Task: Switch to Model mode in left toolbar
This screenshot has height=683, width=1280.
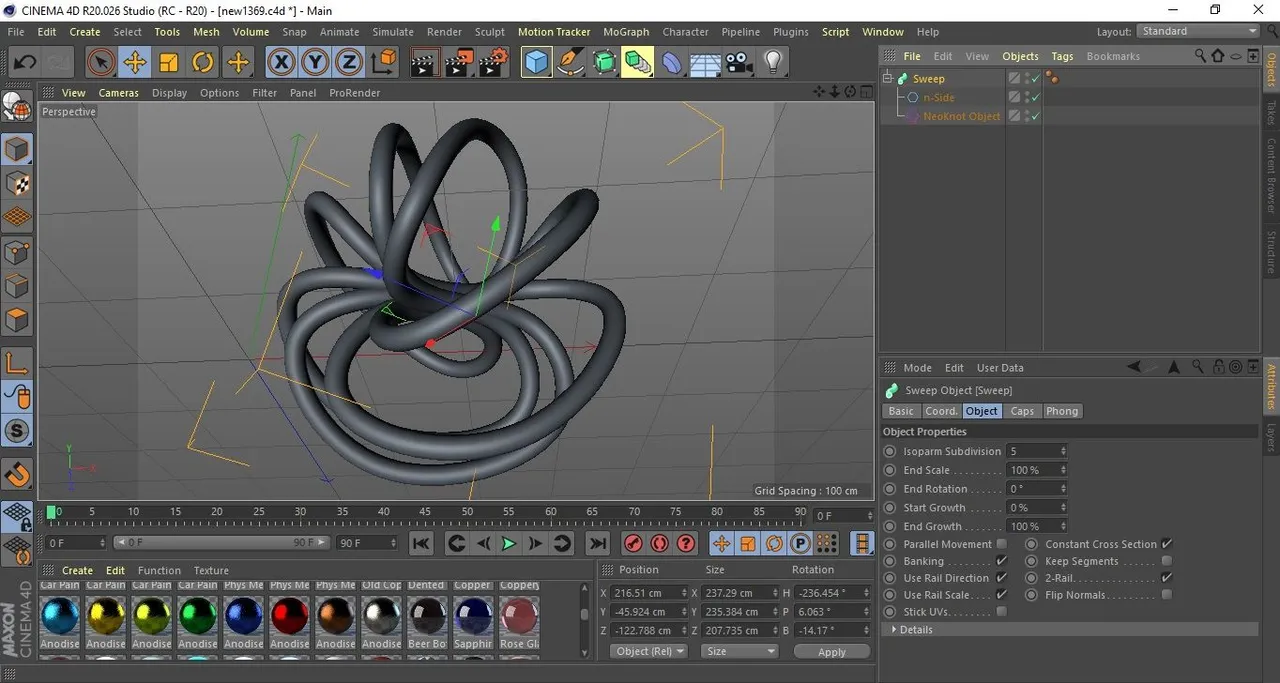Action: click(x=17, y=150)
